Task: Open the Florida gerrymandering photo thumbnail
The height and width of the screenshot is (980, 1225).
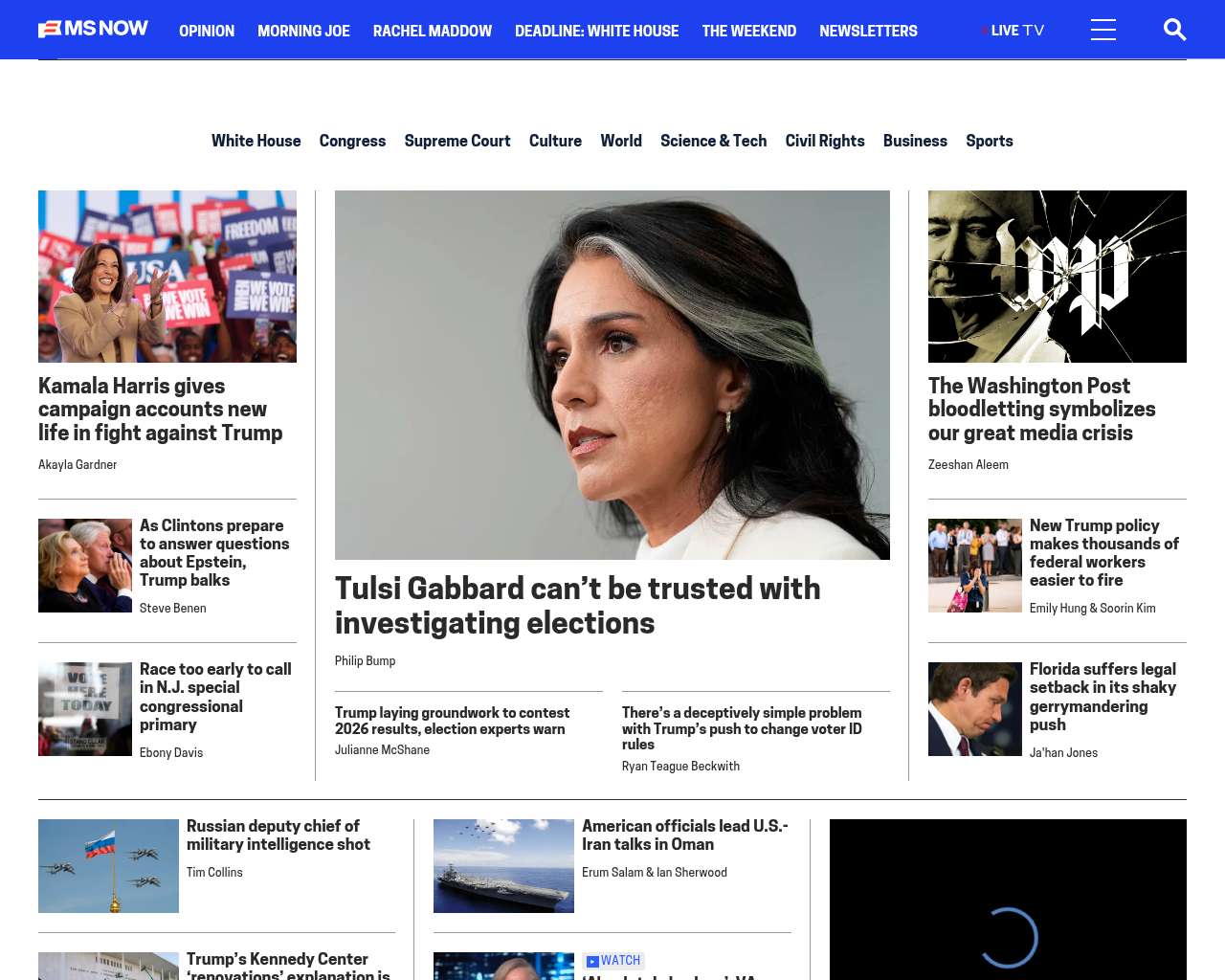Action: (975, 709)
